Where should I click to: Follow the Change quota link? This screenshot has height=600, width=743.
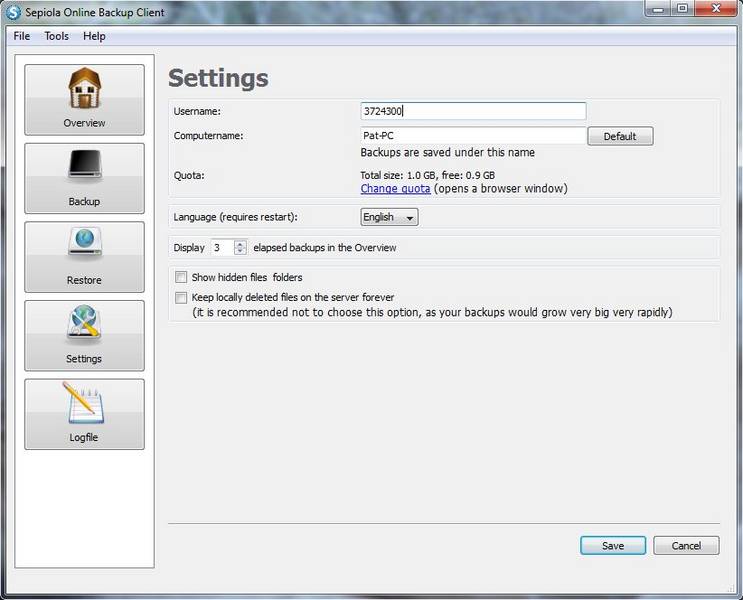click(395, 189)
